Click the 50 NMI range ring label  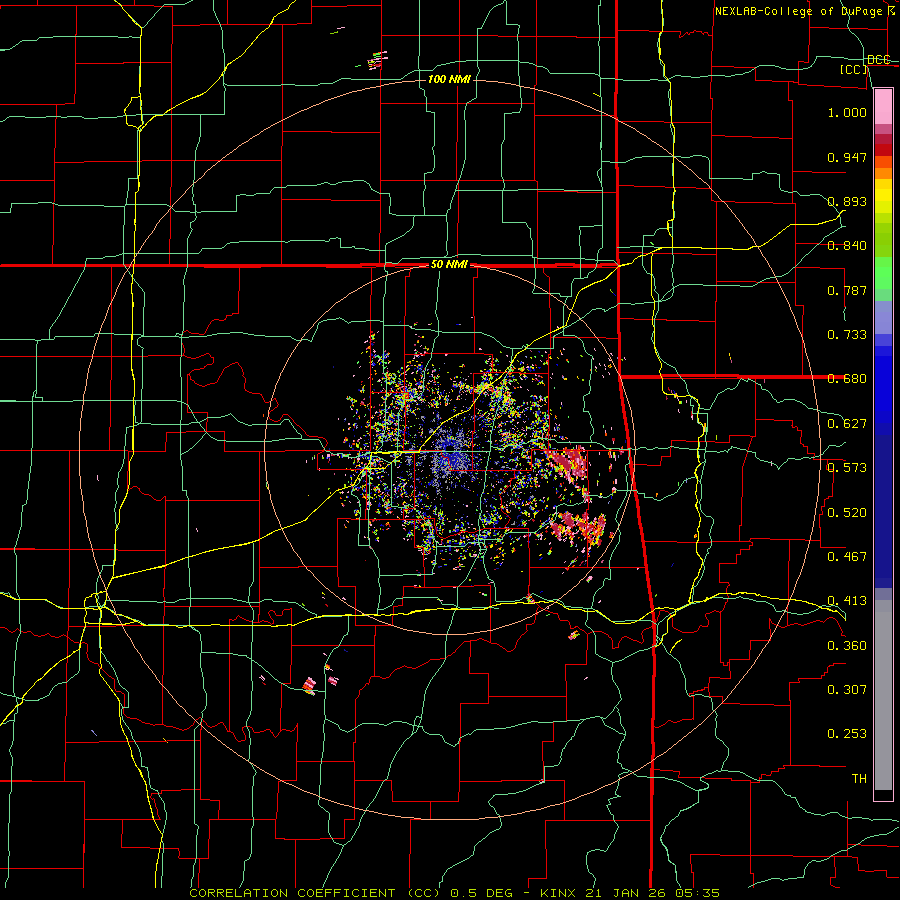(x=449, y=265)
